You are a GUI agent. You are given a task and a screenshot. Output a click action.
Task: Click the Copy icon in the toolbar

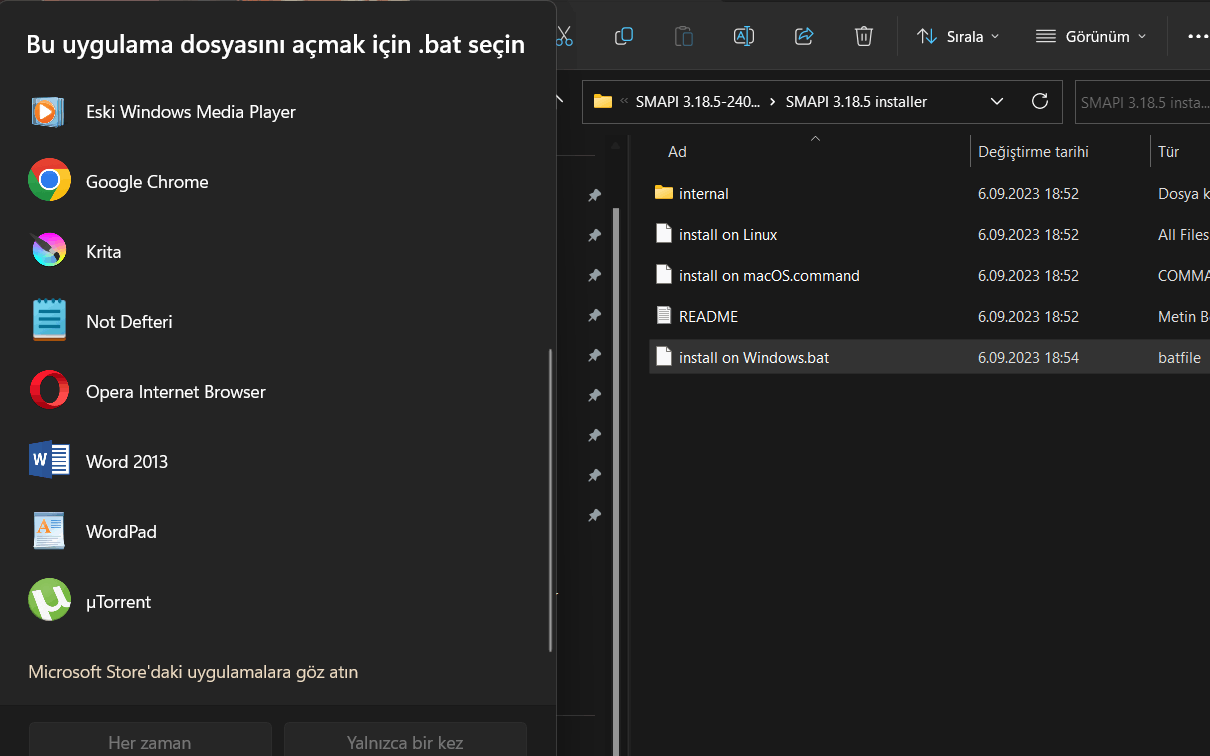[624, 36]
